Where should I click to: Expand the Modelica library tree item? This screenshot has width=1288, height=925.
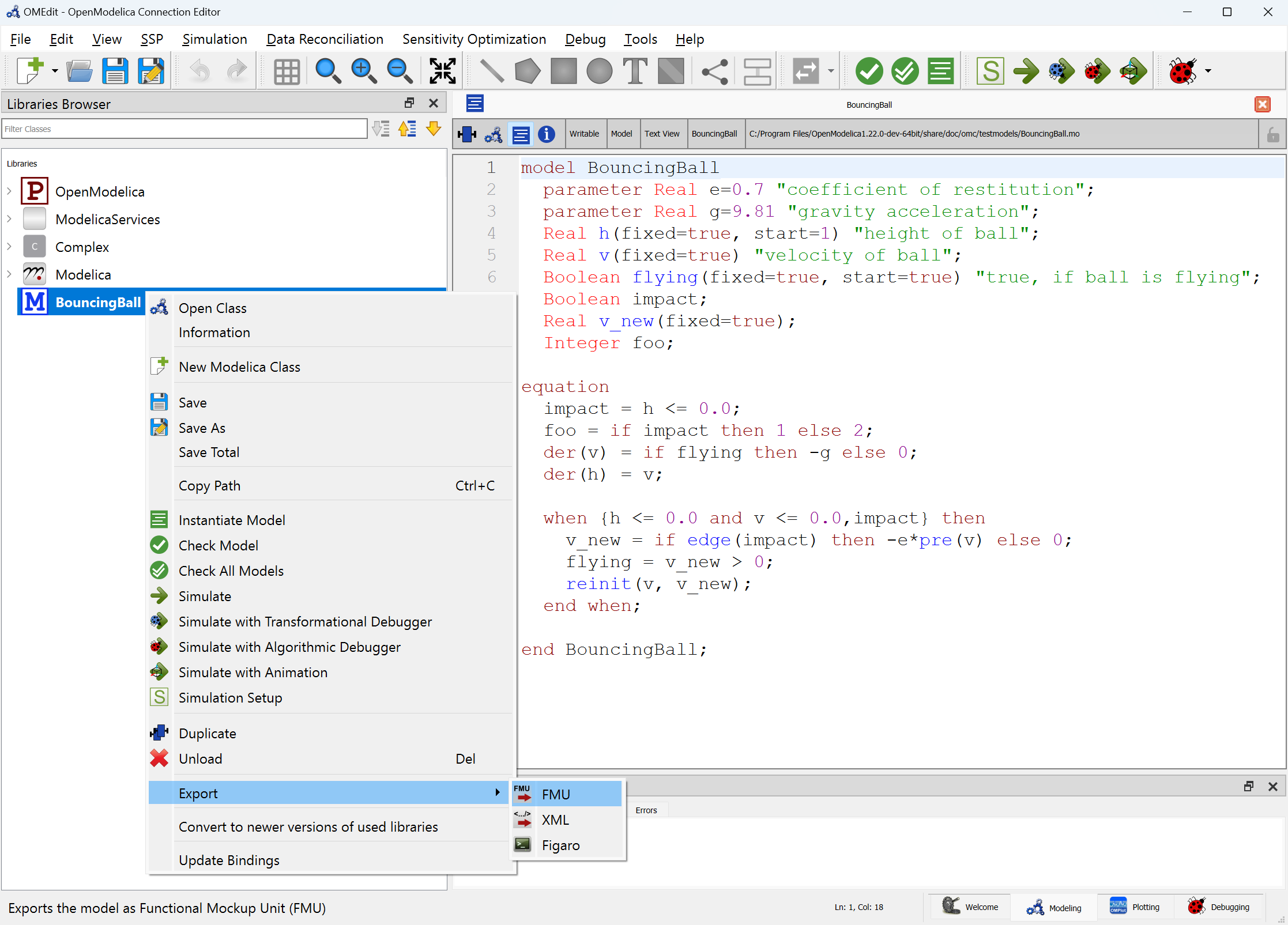point(9,274)
